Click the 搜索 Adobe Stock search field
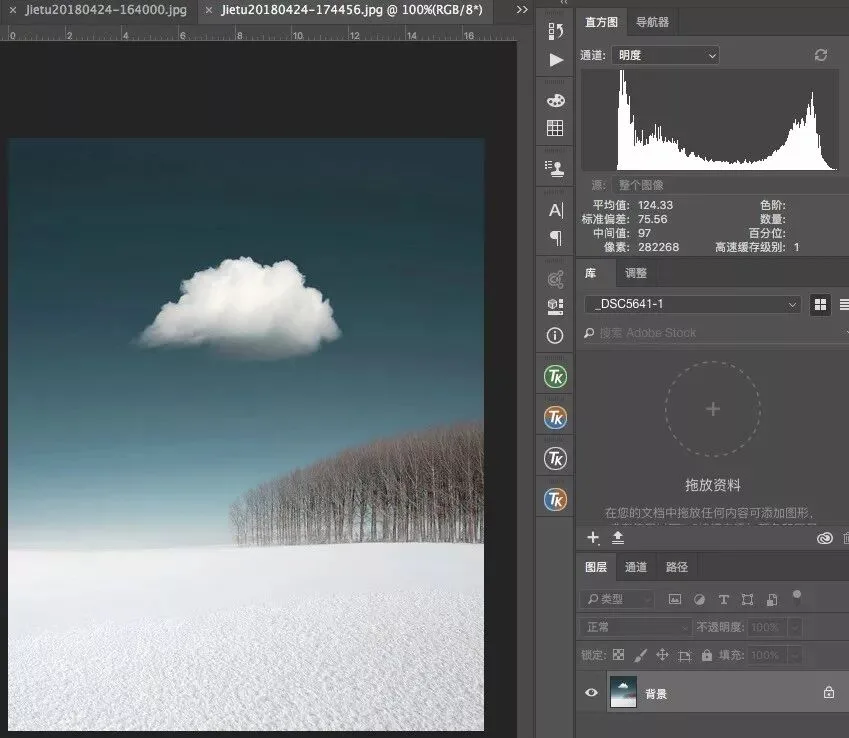Image resolution: width=849 pixels, height=738 pixels. click(715, 332)
